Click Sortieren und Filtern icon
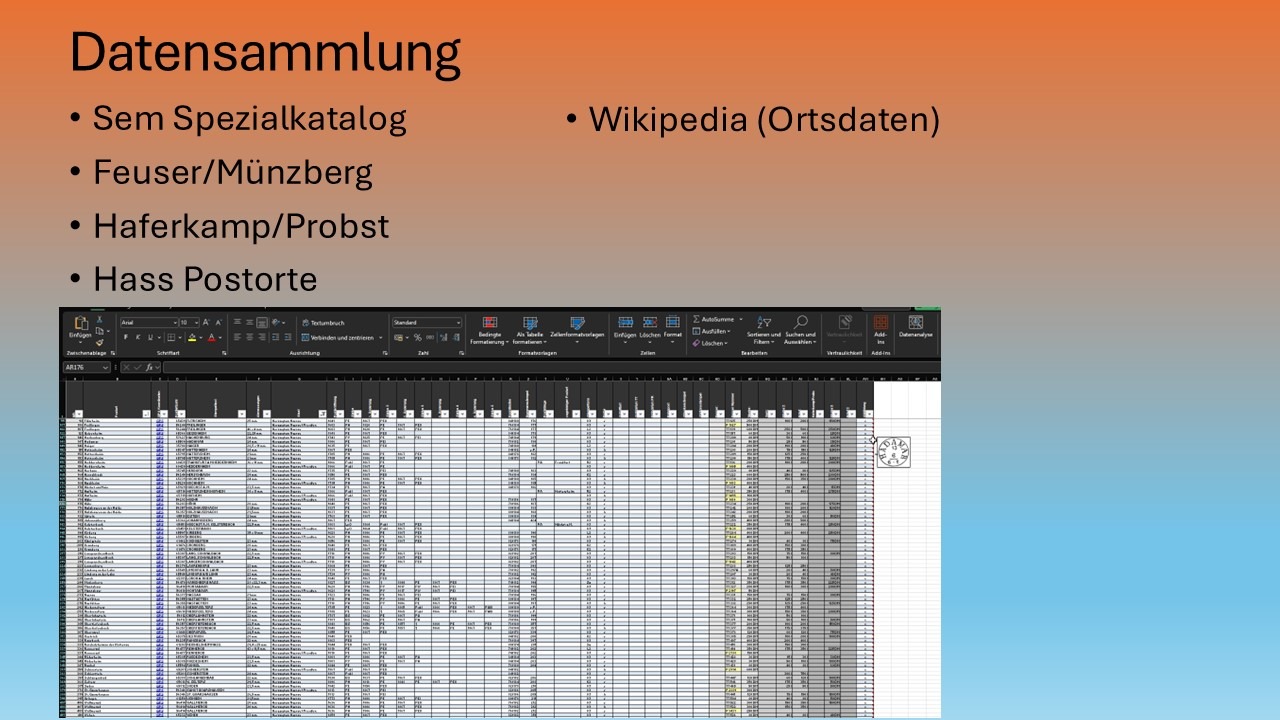This screenshot has width=1280, height=720. point(764,322)
